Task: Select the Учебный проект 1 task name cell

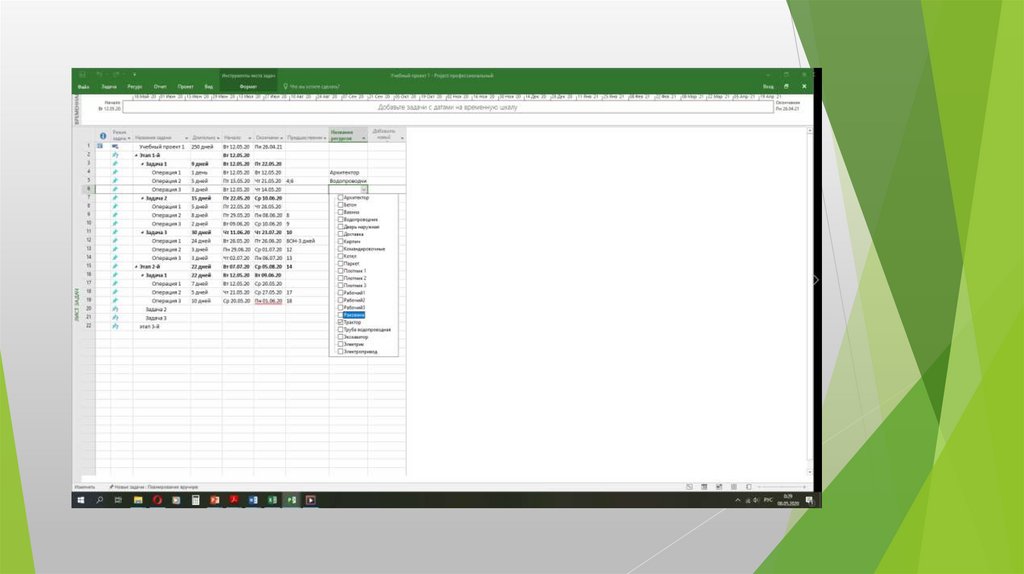Action: (x=161, y=147)
